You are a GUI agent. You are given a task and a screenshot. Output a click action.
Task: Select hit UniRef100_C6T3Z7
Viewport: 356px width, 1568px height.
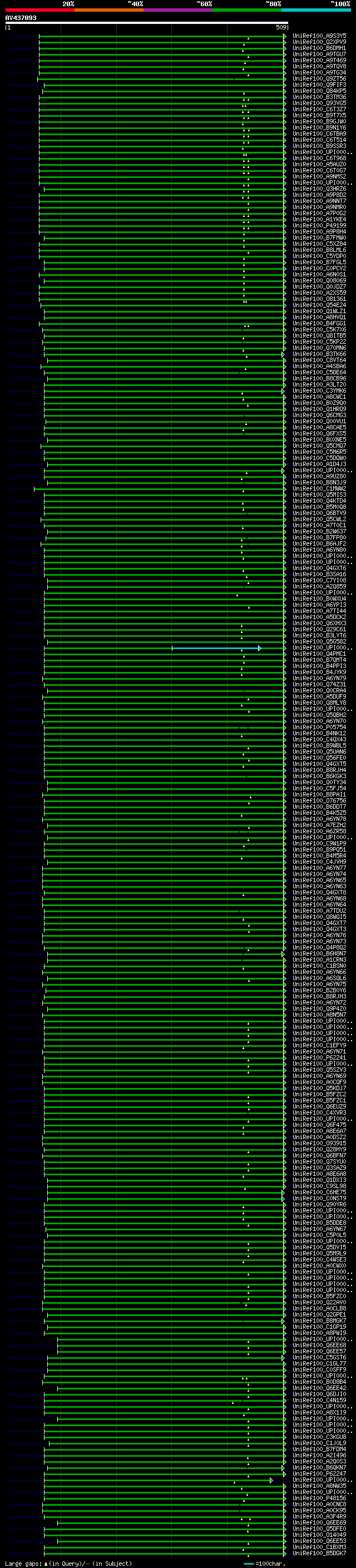319,110
